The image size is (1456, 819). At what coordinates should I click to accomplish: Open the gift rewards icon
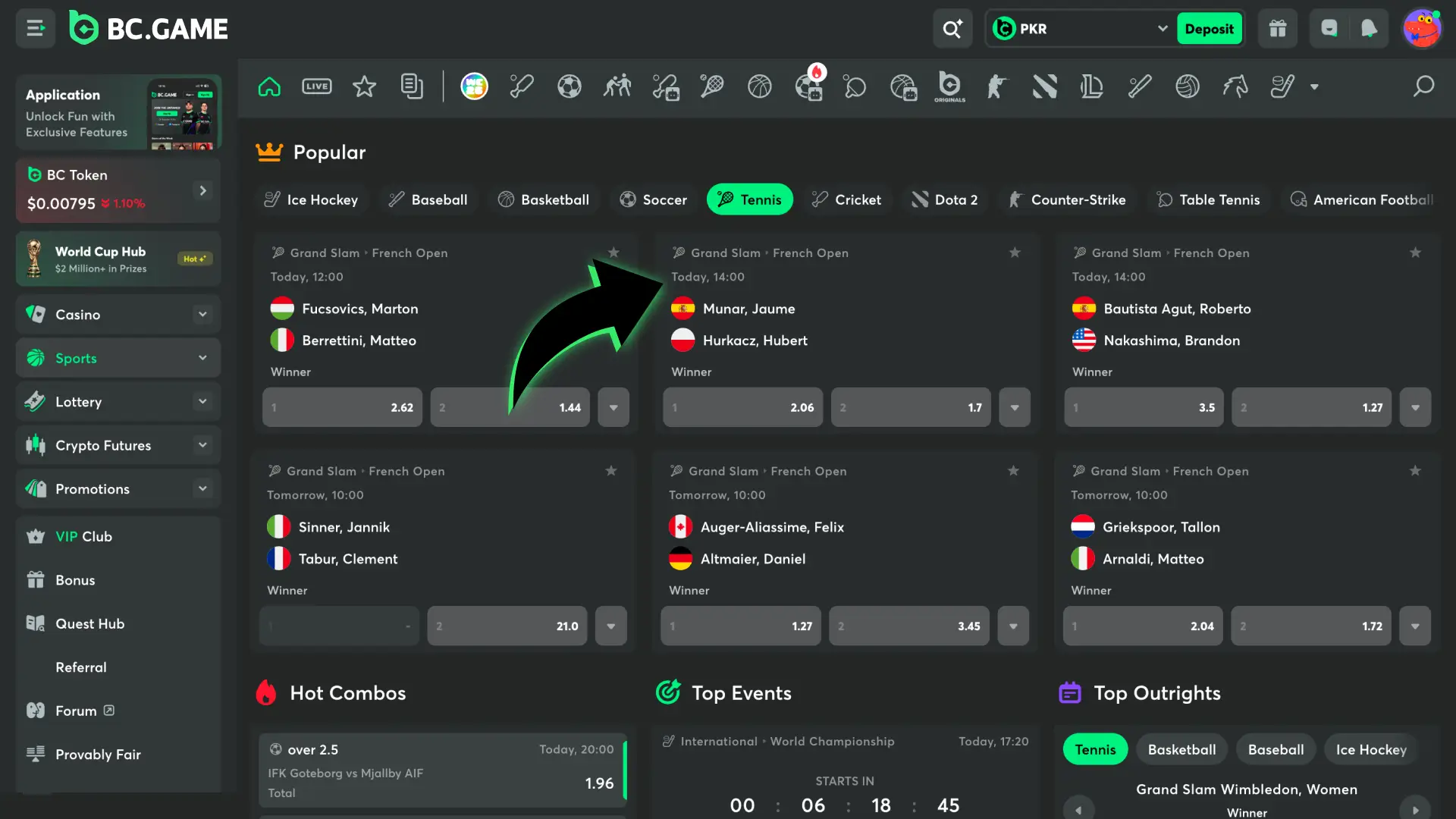coord(1278,29)
